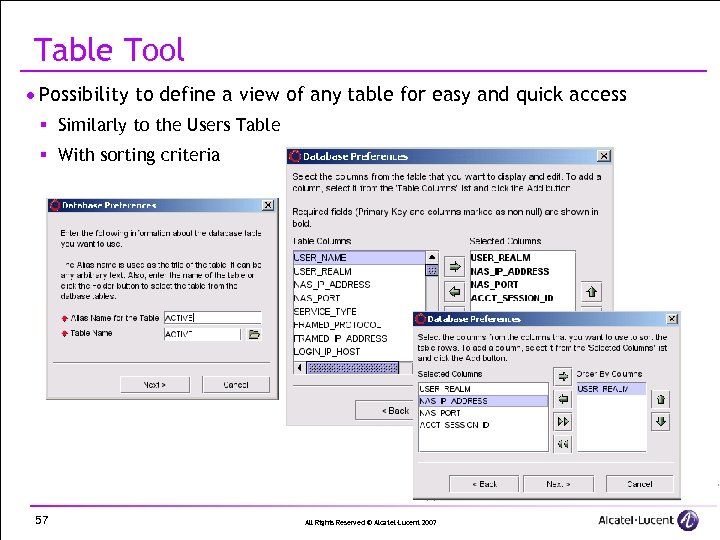This screenshot has width=720, height=540.
Task: Click the move up arrow beside Selected Columns list
Action: (591, 292)
